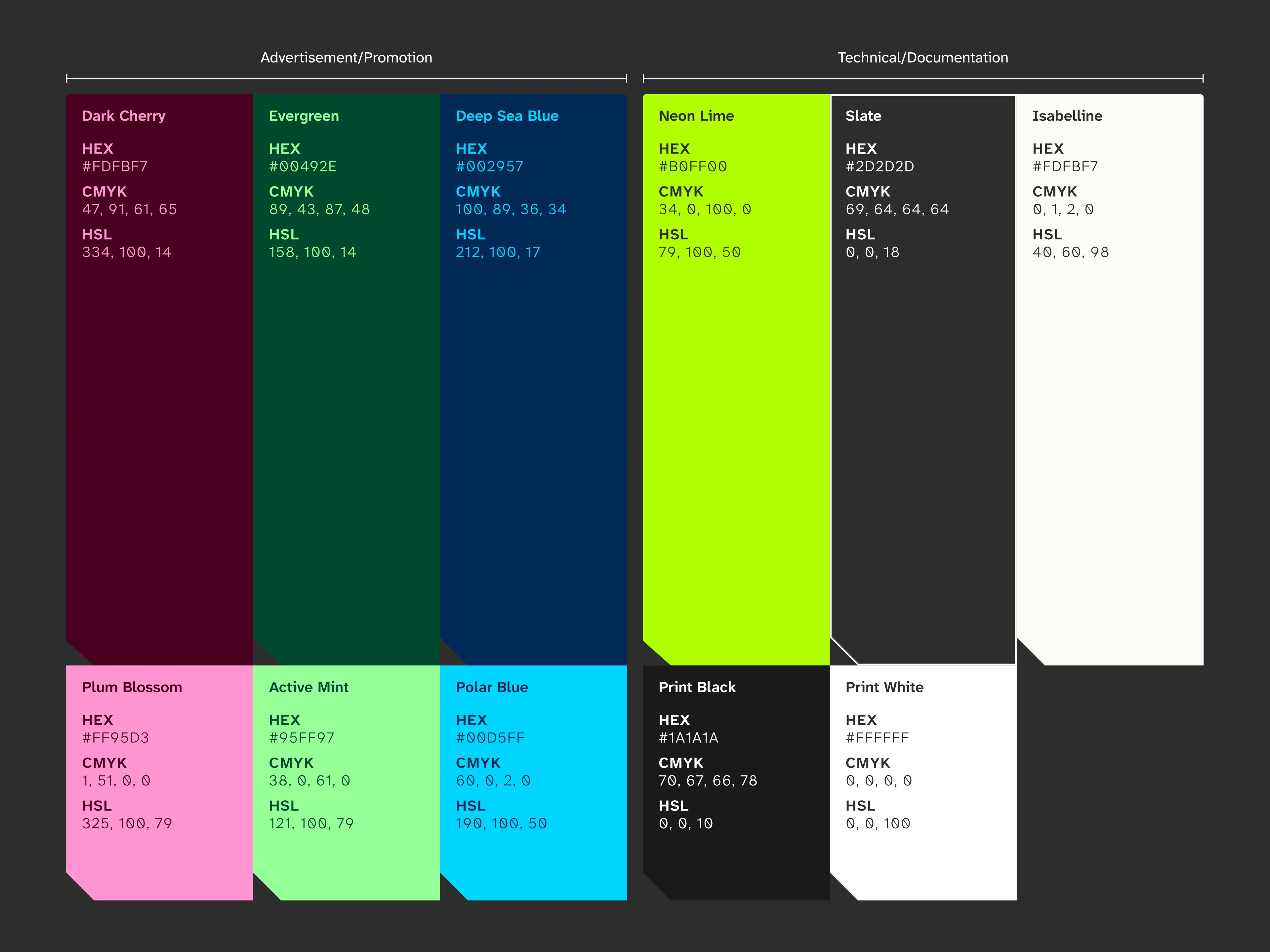Select hex value #1A1A1A under Print Black
This screenshot has width=1270, height=952.
(x=688, y=737)
